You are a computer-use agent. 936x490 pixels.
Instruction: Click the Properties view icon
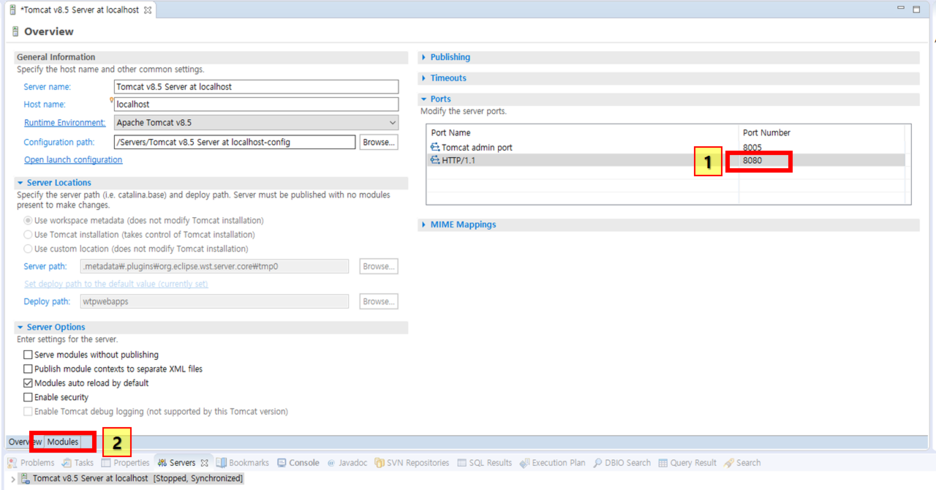click(x=106, y=463)
